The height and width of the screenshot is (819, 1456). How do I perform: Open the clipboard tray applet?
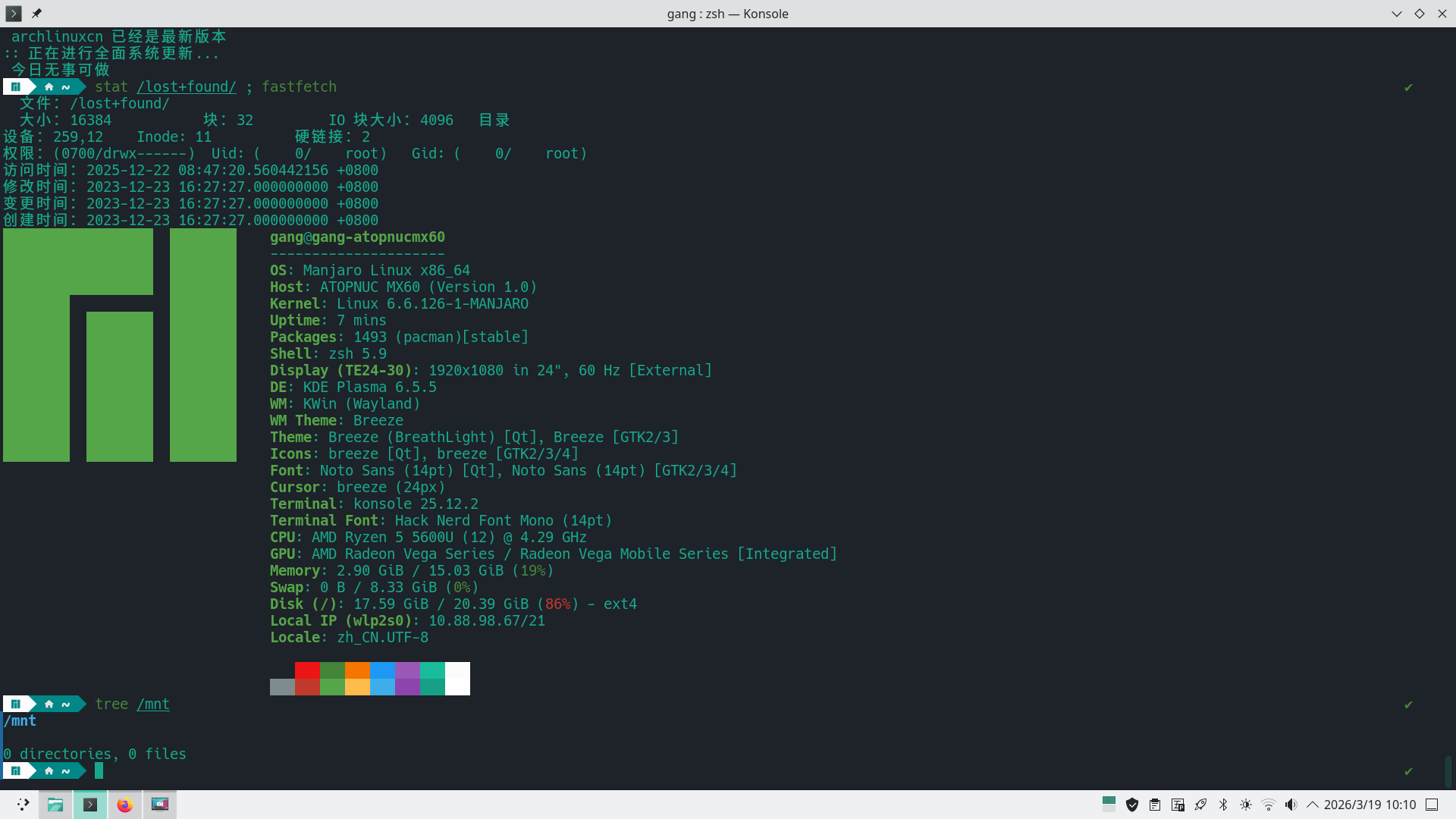coord(1155,805)
